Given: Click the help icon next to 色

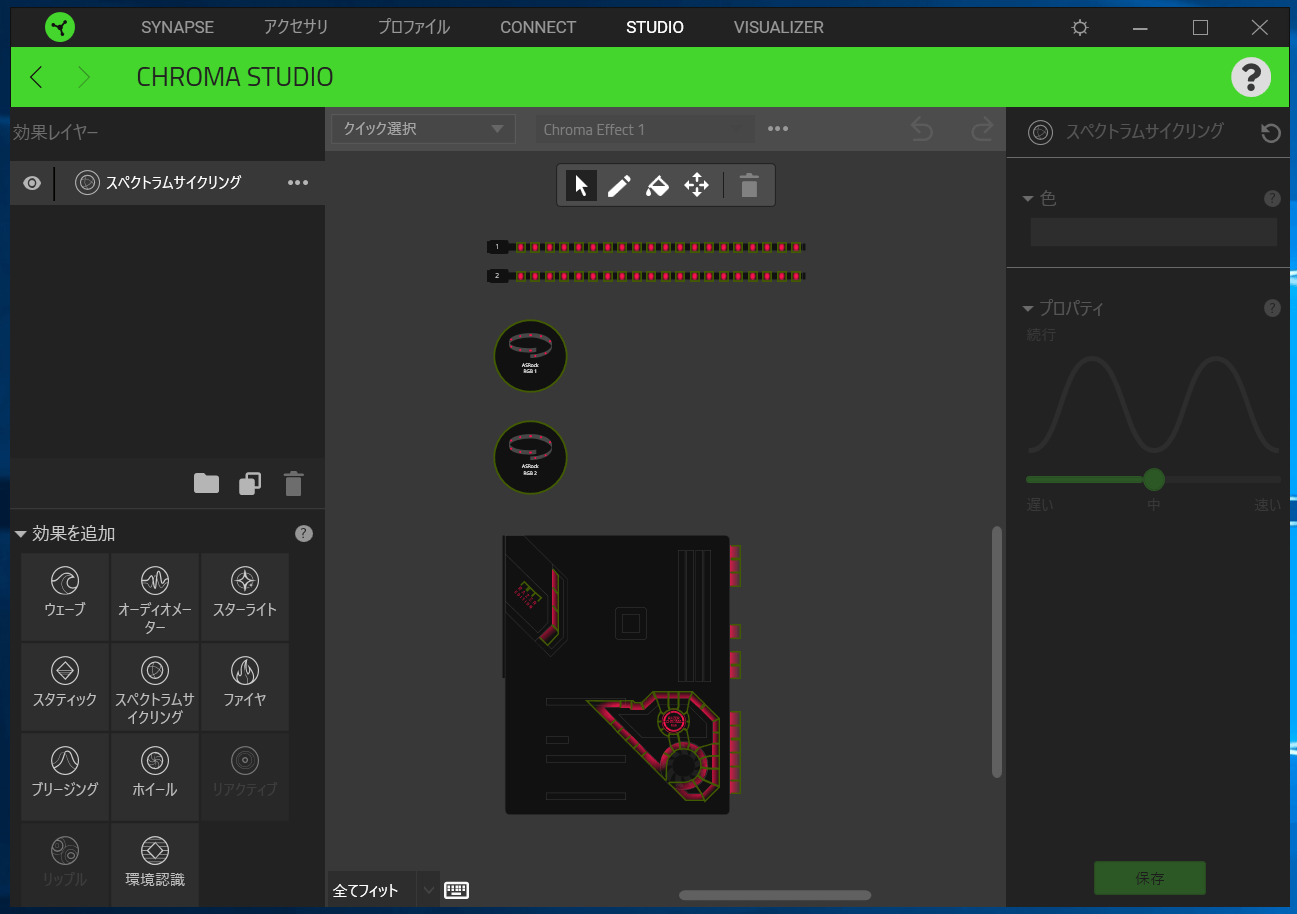Looking at the screenshot, I should [x=1272, y=198].
